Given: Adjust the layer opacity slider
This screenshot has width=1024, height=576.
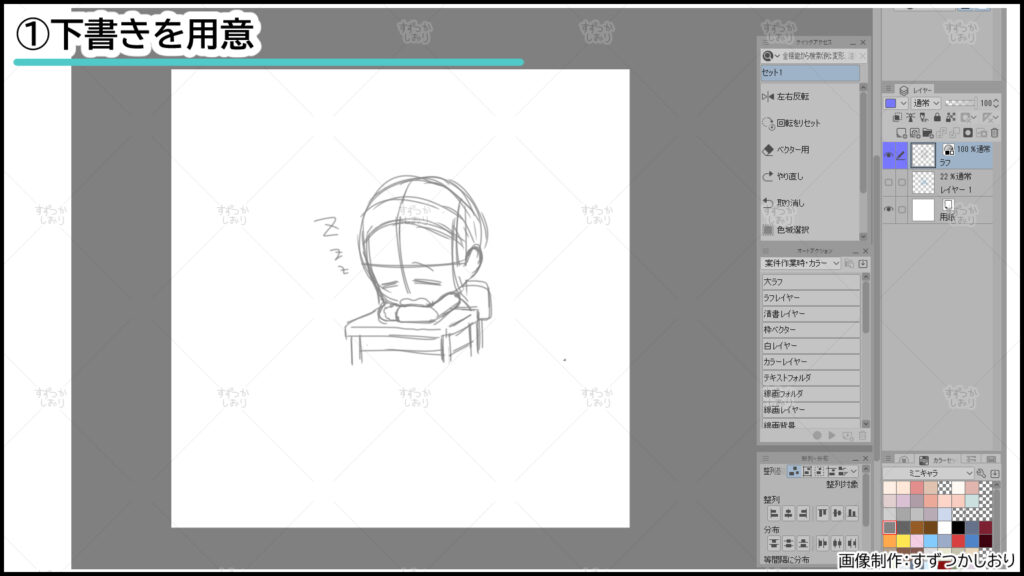Looking at the screenshot, I should coord(961,103).
